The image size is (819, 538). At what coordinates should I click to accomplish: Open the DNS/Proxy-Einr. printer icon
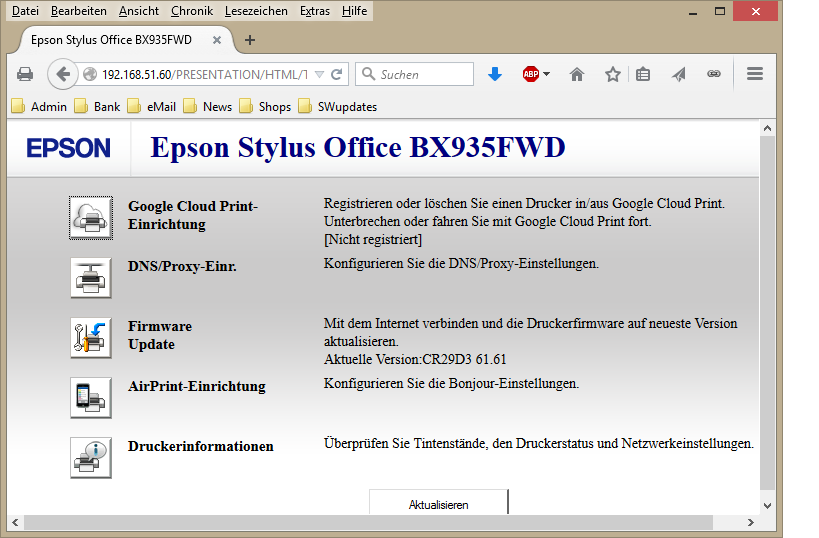click(x=91, y=278)
